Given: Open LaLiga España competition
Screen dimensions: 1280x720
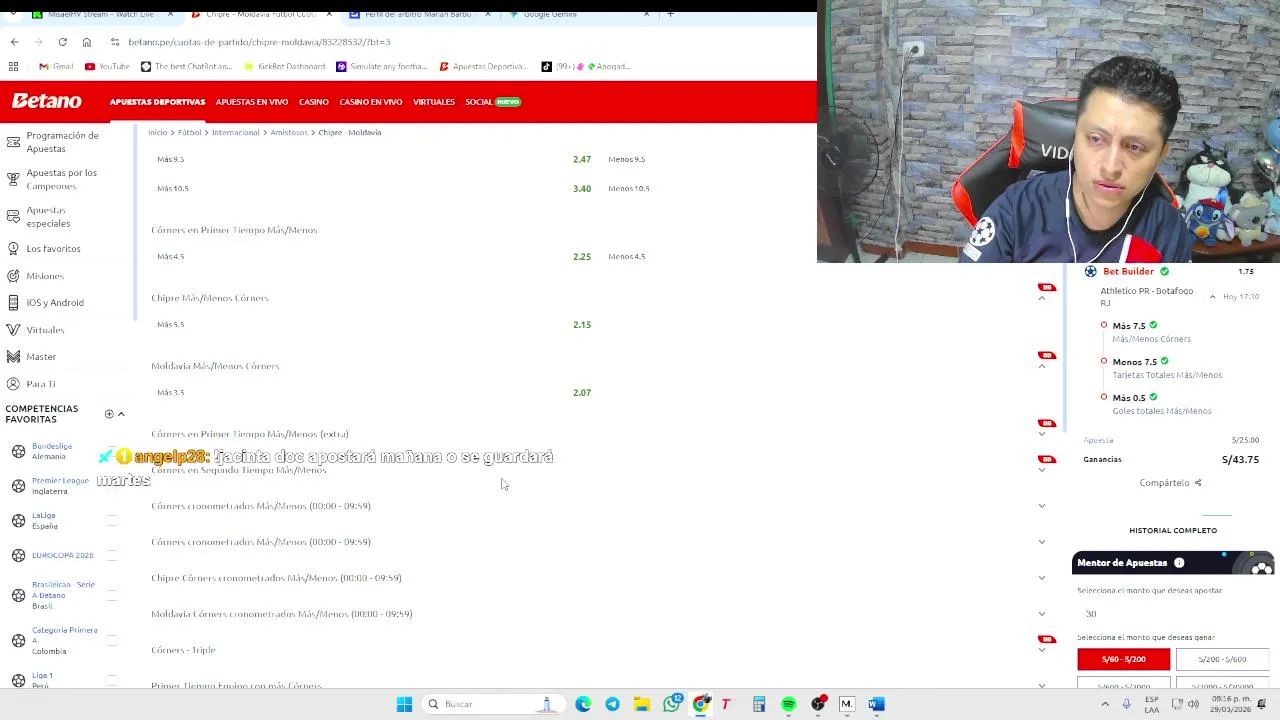Looking at the screenshot, I should pyautogui.click(x=44, y=520).
